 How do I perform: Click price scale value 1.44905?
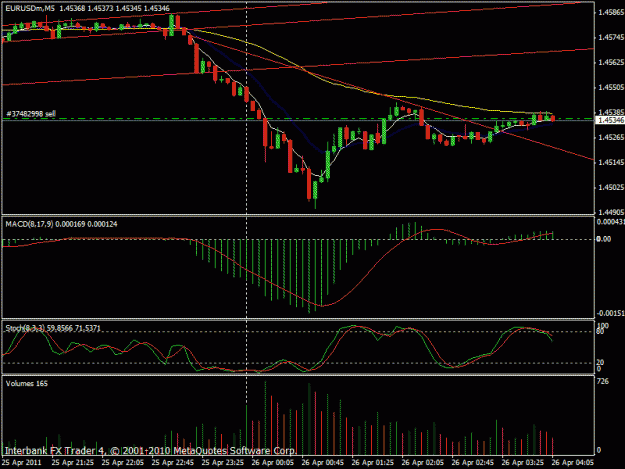click(x=611, y=212)
